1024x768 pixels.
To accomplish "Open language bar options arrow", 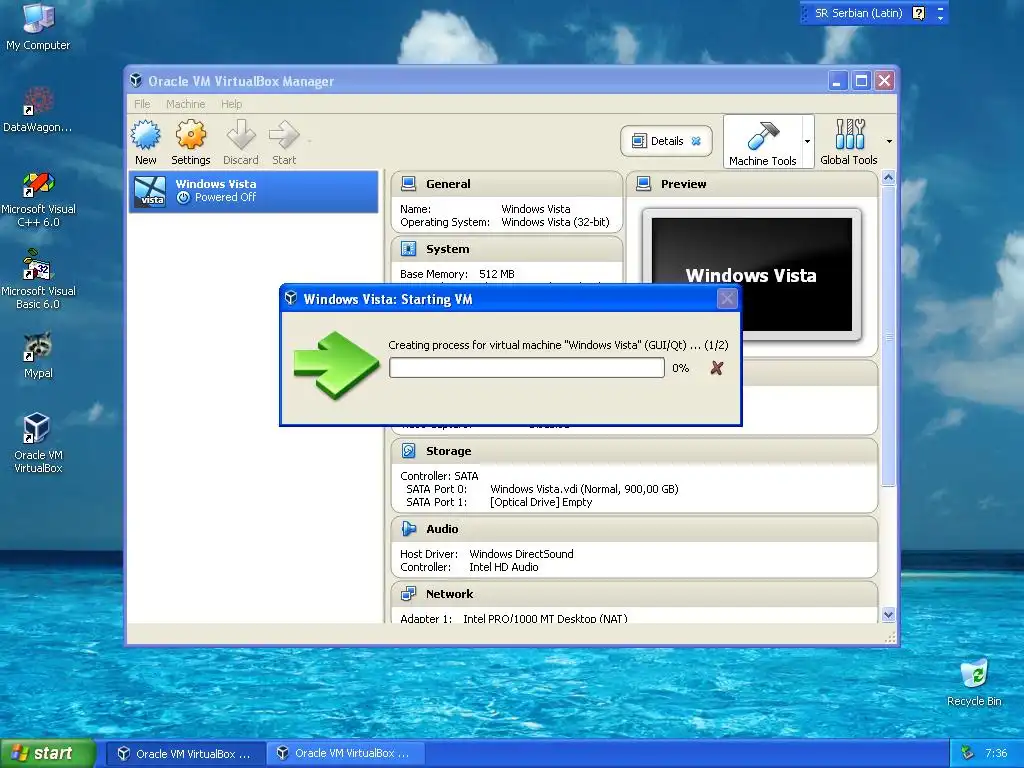I will [940, 18].
